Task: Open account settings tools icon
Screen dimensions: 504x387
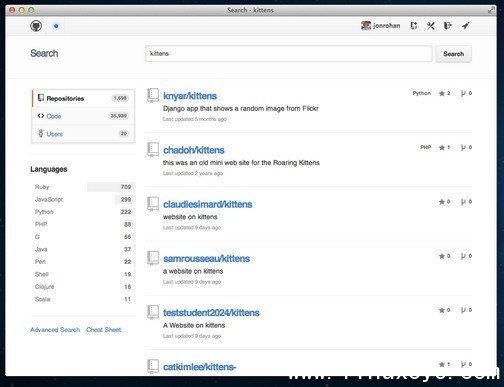Action: [x=431, y=26]
